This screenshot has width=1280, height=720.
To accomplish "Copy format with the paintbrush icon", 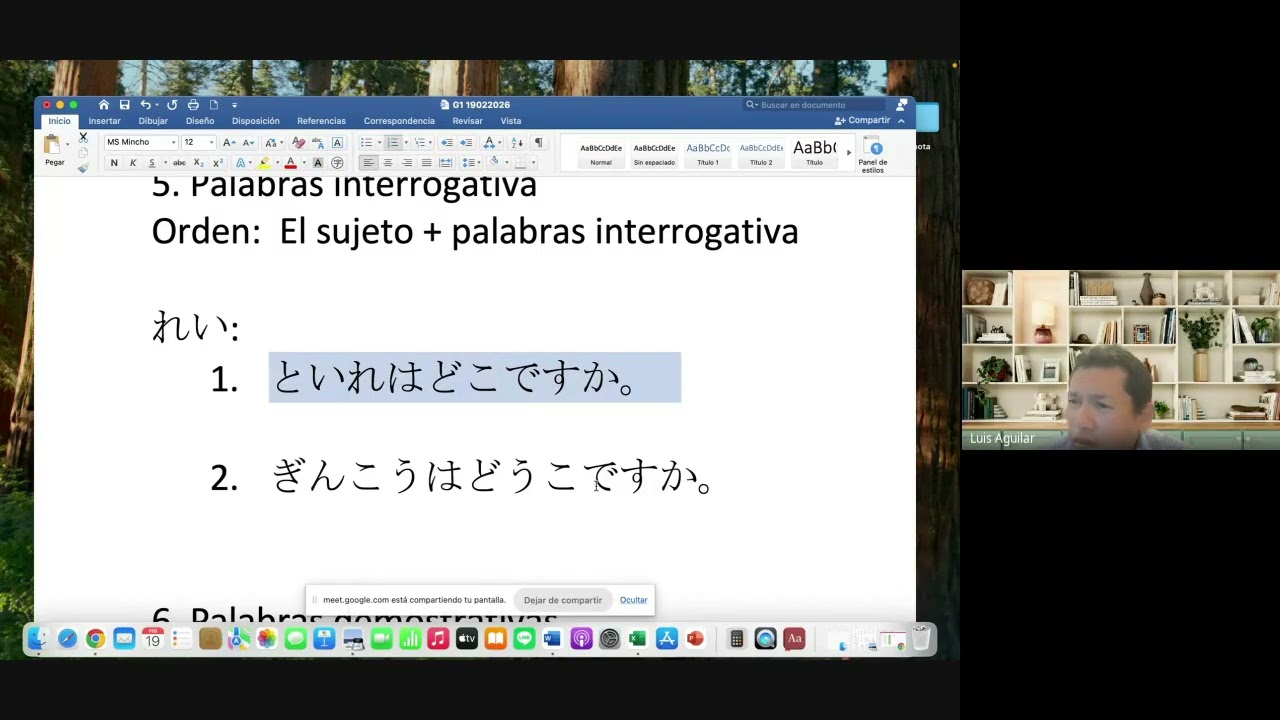I will click(83, 168).
